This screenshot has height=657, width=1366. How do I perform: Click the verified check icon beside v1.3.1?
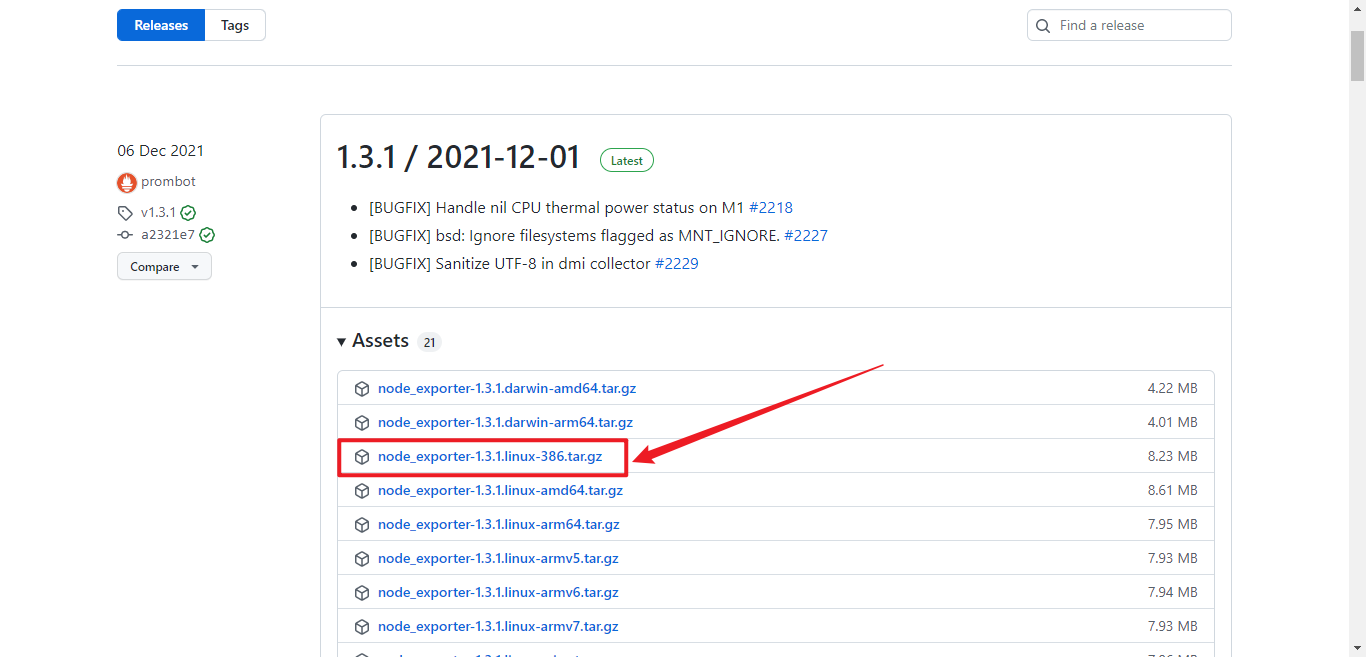(x=188, y=213)
